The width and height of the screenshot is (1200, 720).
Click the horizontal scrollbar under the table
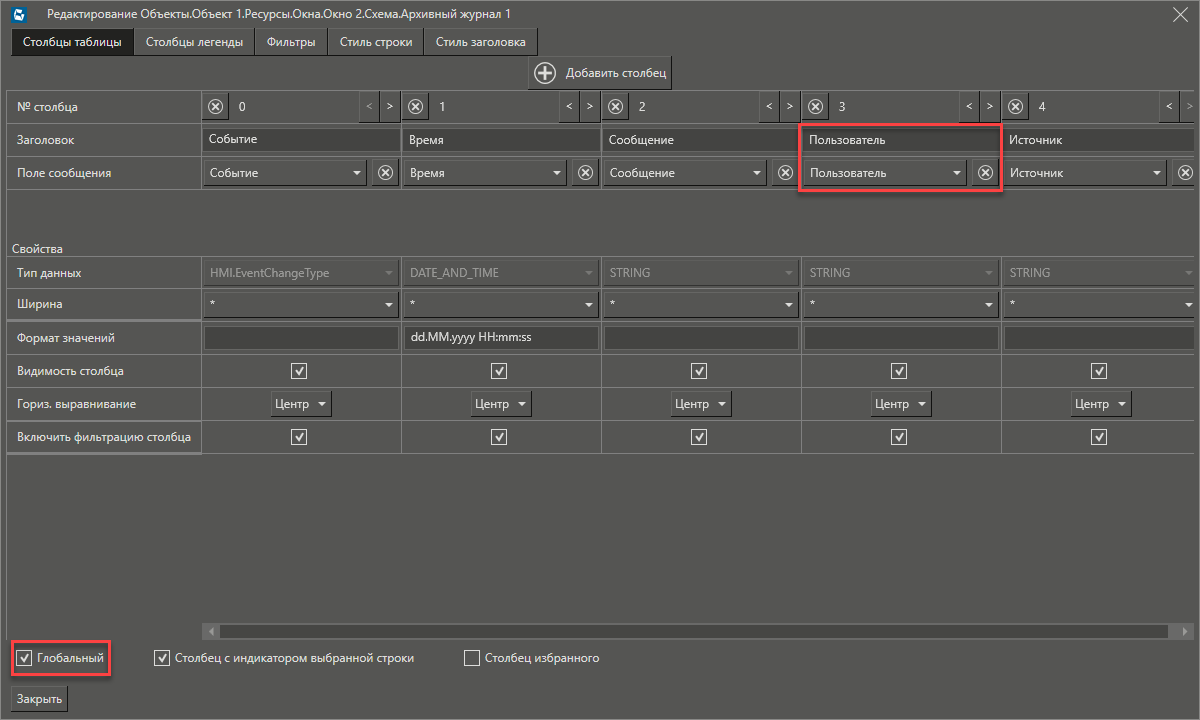pyautogui.click(x=690, y=632)
